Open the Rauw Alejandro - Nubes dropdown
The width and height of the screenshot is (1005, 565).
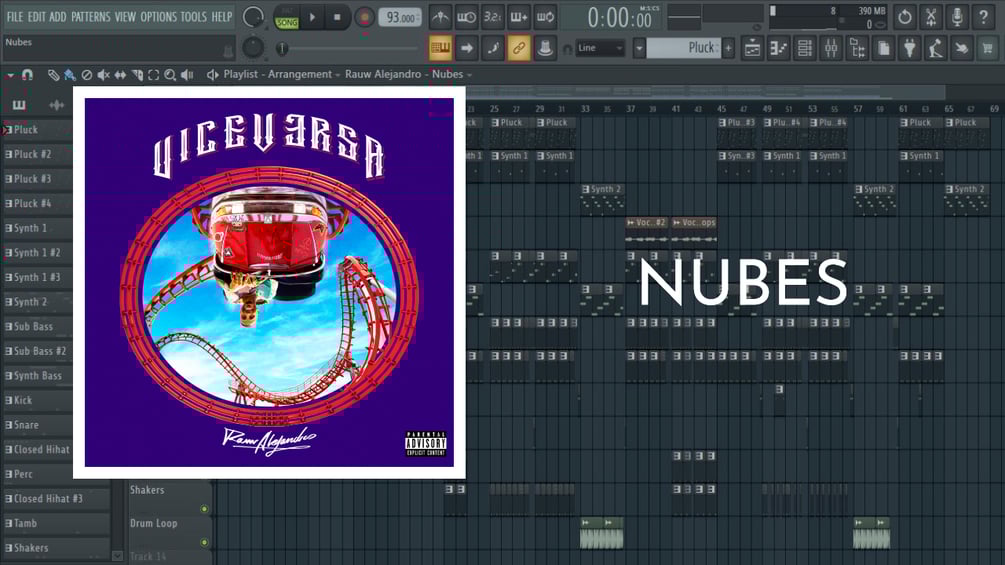(408, 74)
